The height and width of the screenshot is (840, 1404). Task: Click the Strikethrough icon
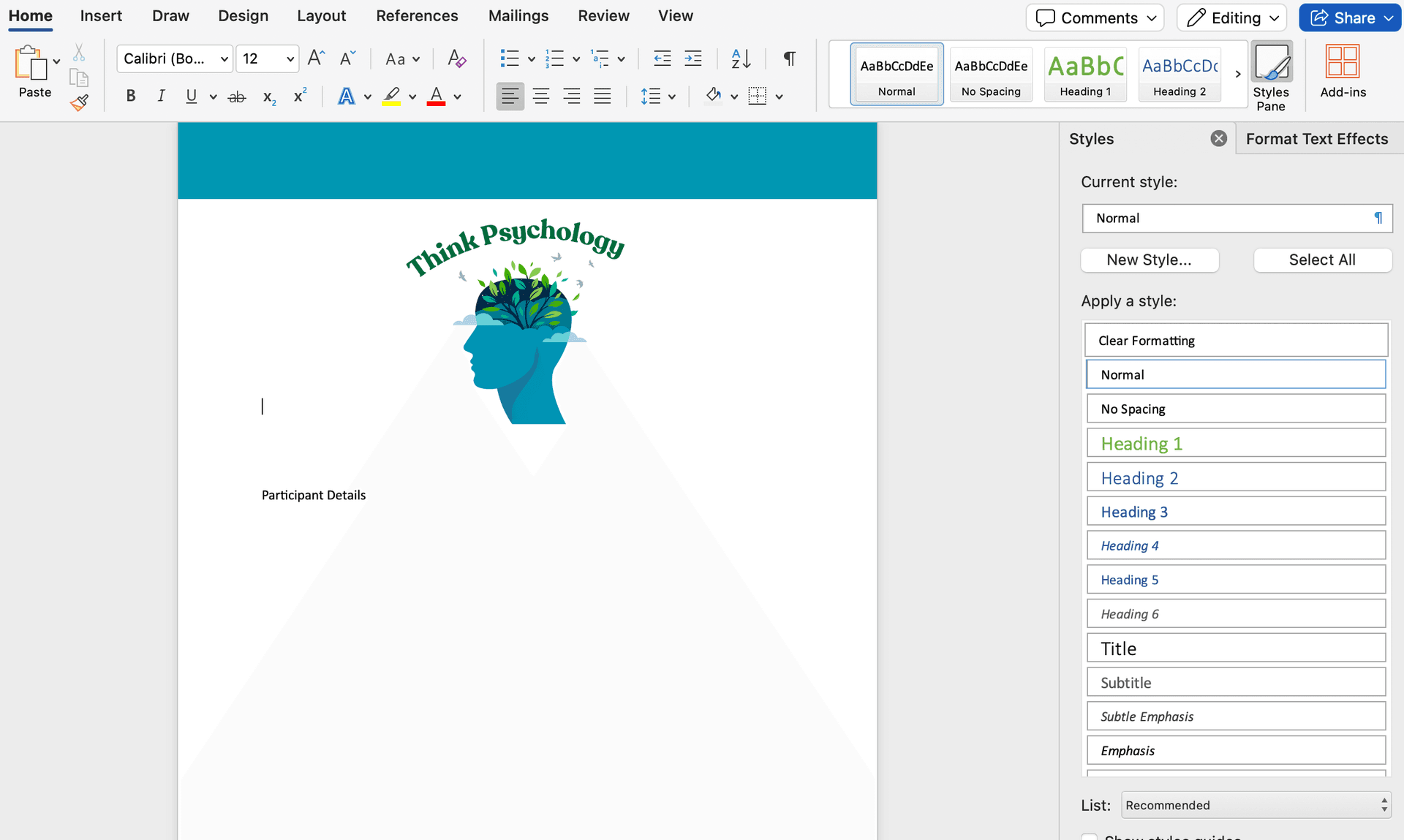click(237, 97)
